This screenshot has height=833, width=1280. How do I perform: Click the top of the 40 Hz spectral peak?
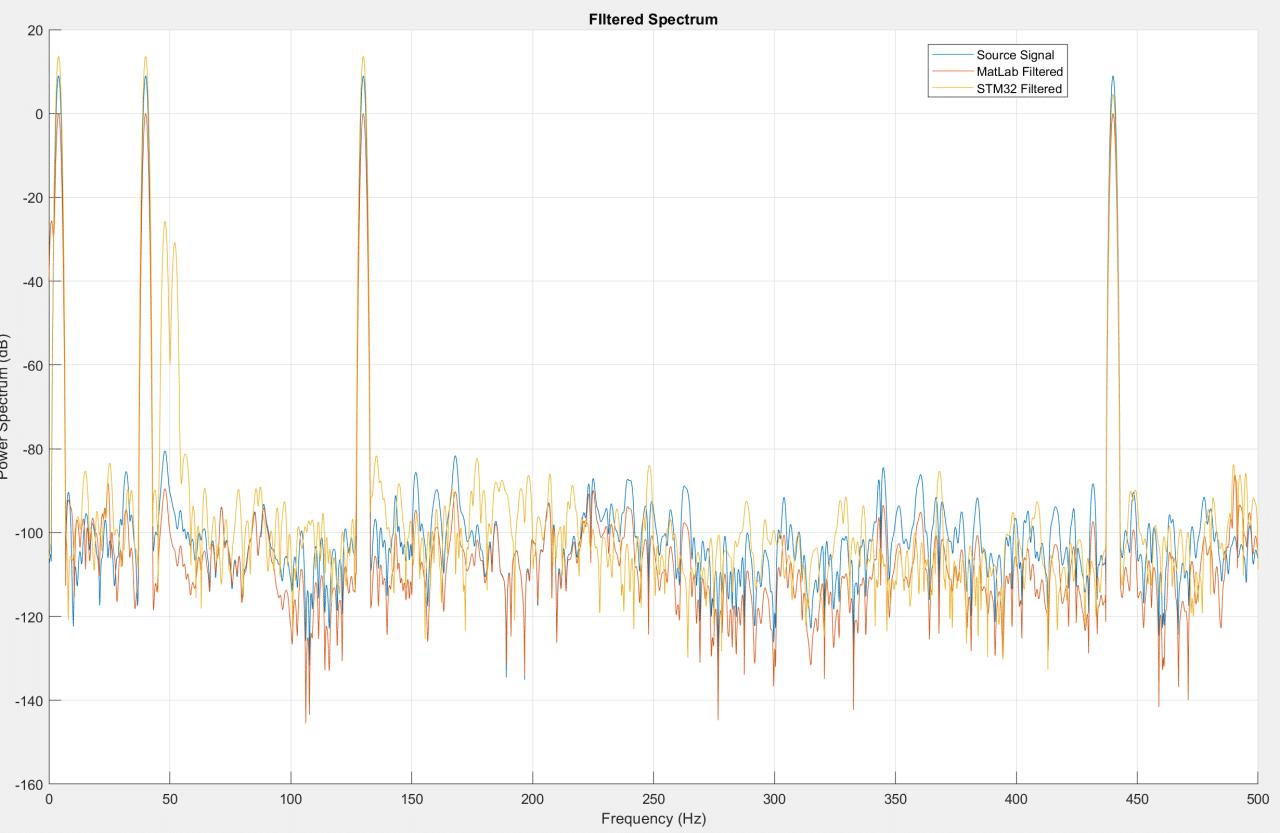[x=145, y=58]
